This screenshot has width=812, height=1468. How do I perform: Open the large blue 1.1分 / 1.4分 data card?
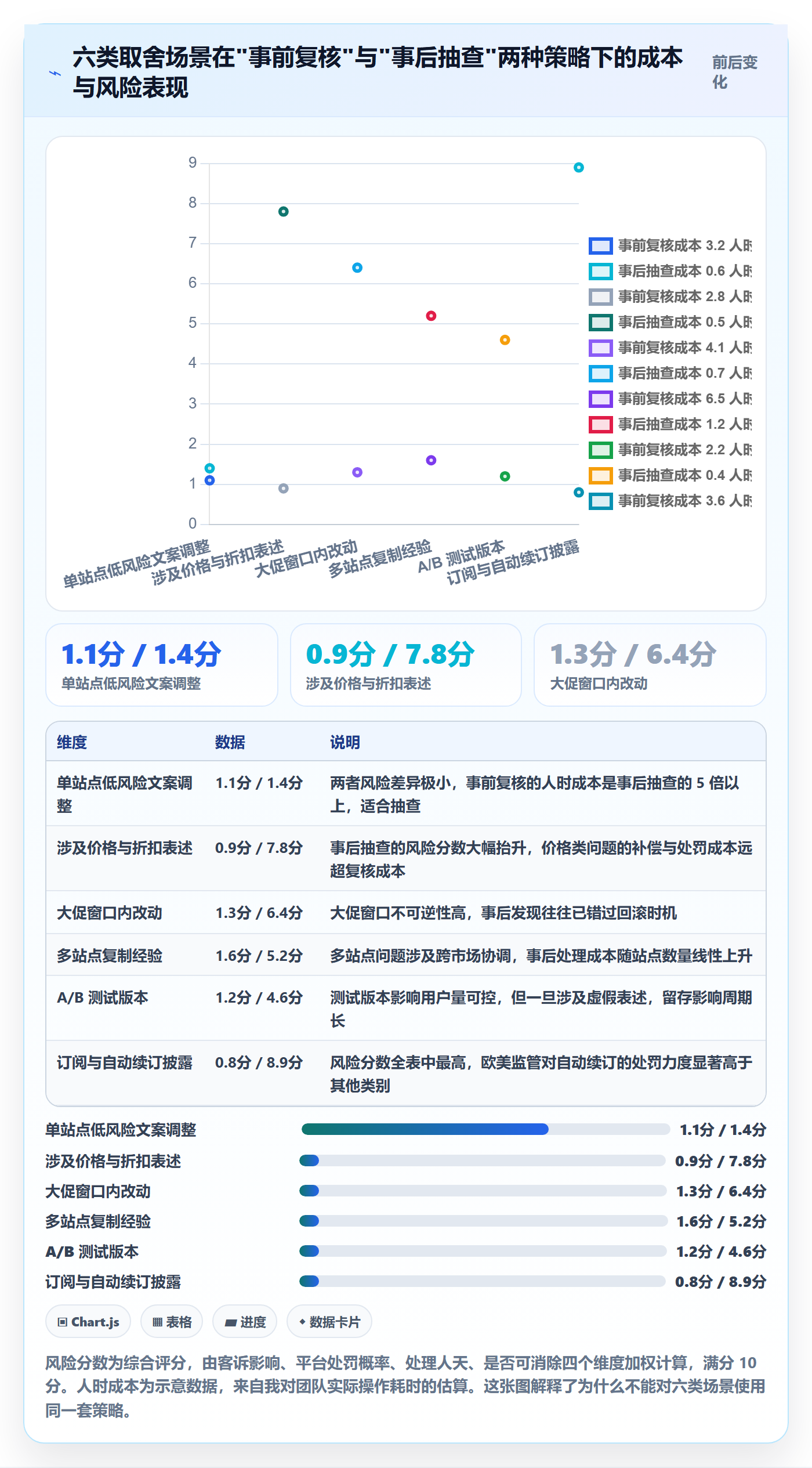[162, 665]
